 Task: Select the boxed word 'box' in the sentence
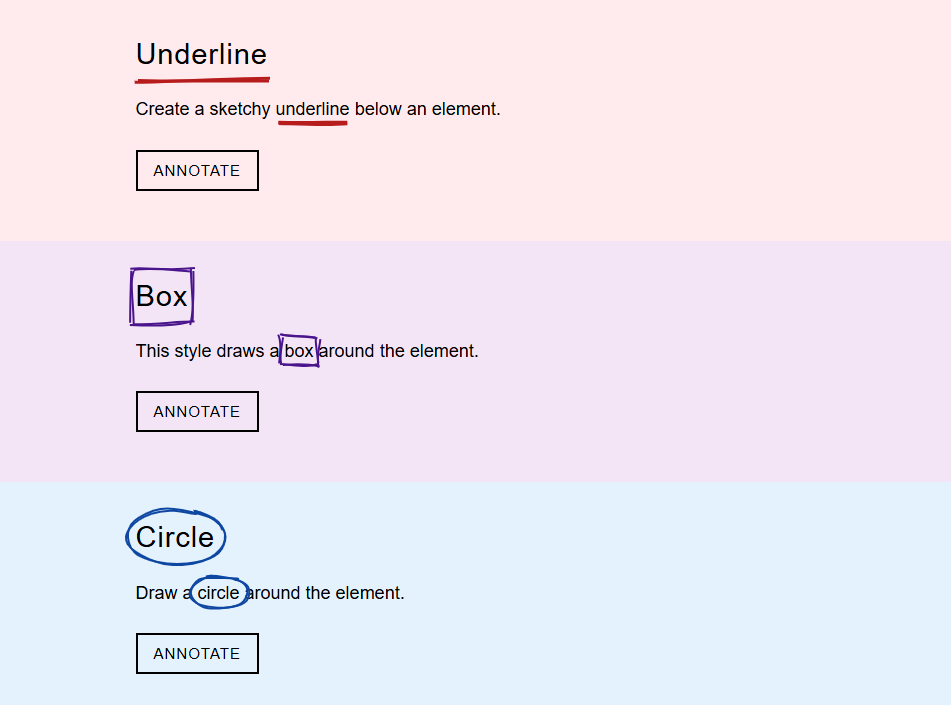click(x=297, y=351)
